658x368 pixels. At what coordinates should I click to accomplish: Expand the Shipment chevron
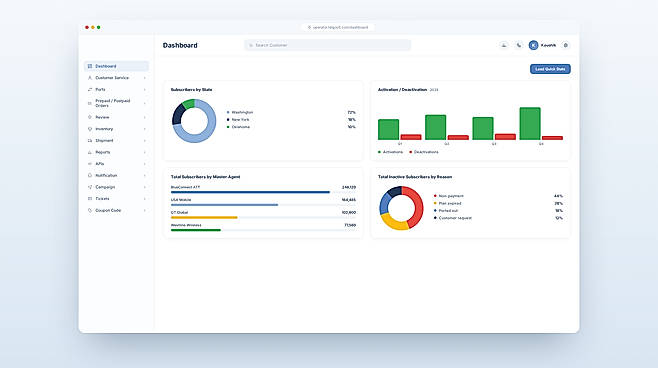pyautogui.click(x=145, y=141)
